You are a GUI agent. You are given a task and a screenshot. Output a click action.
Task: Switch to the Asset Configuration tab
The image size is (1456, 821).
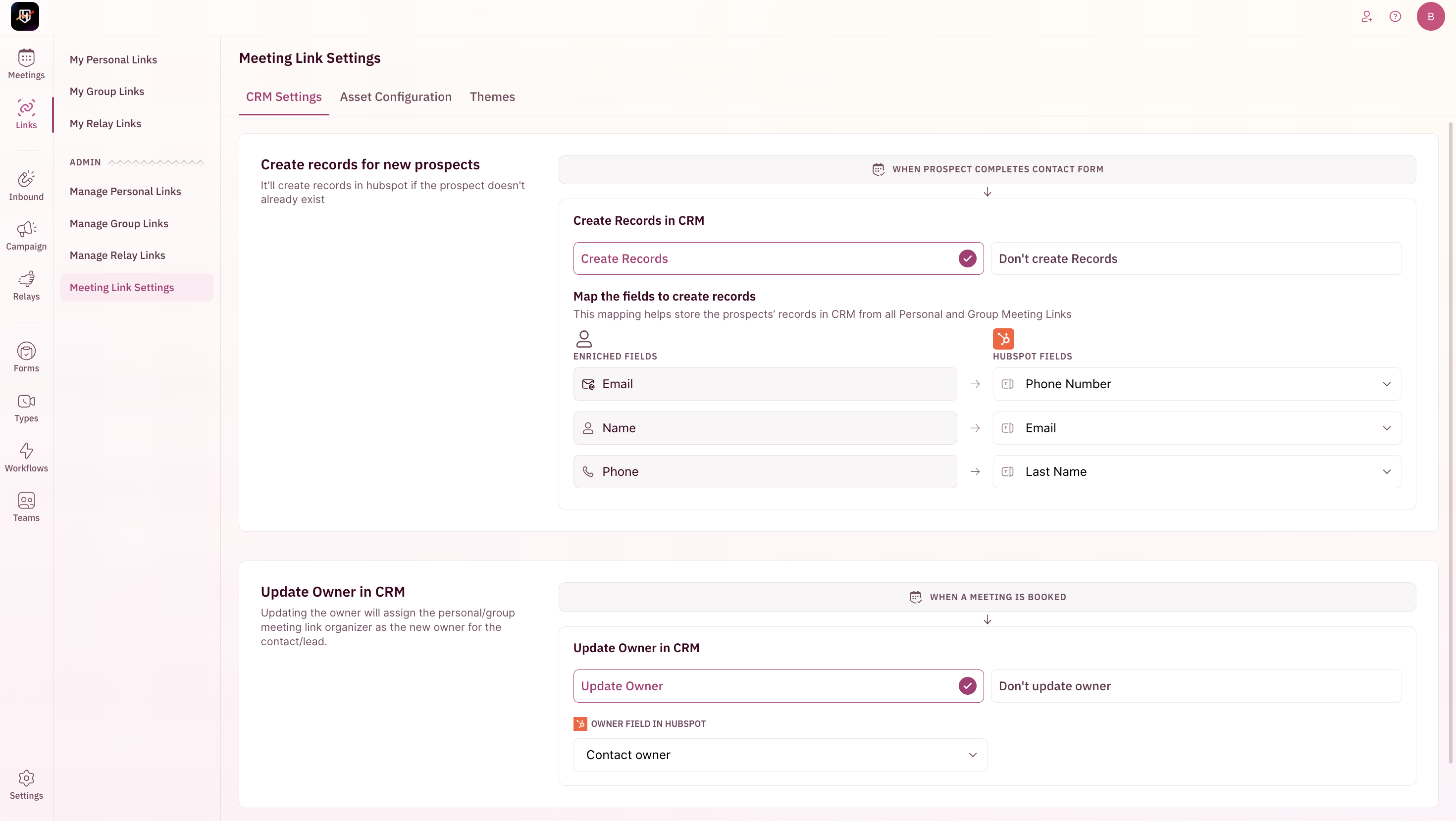point(396,97)
